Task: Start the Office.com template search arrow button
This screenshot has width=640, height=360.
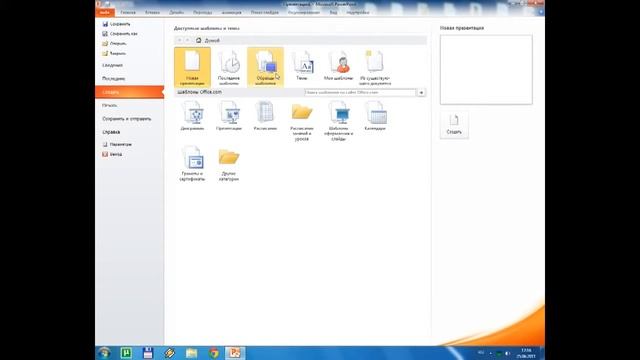Action: 421,93
